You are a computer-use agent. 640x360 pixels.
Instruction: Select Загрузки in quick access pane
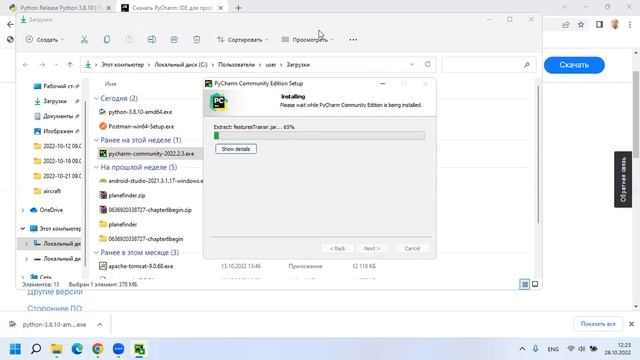pos(56,101)
